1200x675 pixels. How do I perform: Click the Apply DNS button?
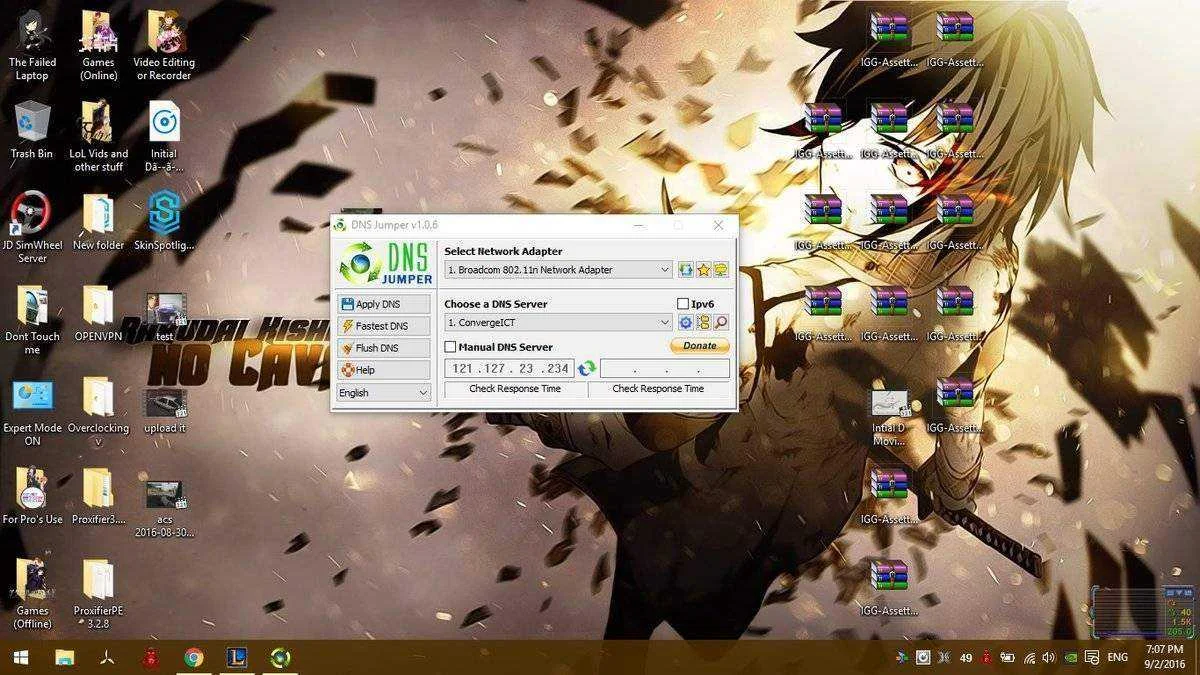click(x=384, y=304)
